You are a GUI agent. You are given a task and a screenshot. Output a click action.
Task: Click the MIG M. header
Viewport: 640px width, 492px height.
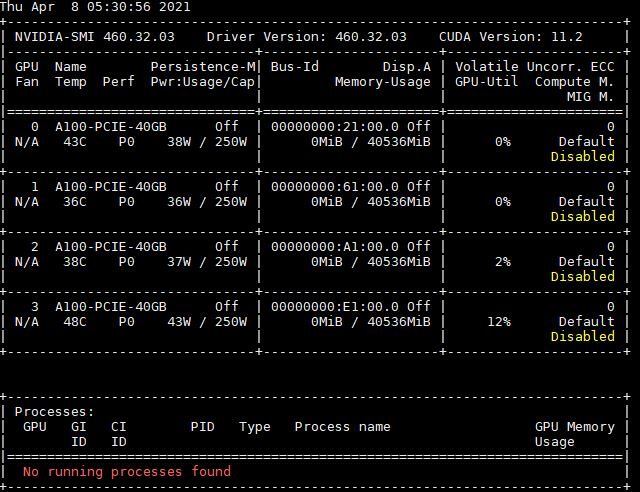pos(590,97)
